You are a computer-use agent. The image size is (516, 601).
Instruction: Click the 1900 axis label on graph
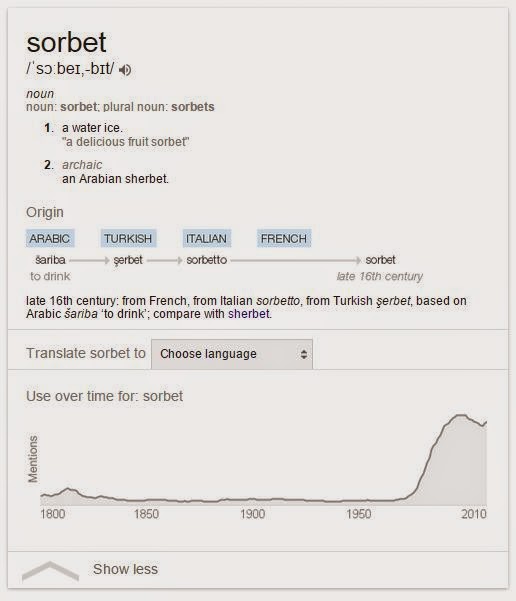click(x=253, y=514)
